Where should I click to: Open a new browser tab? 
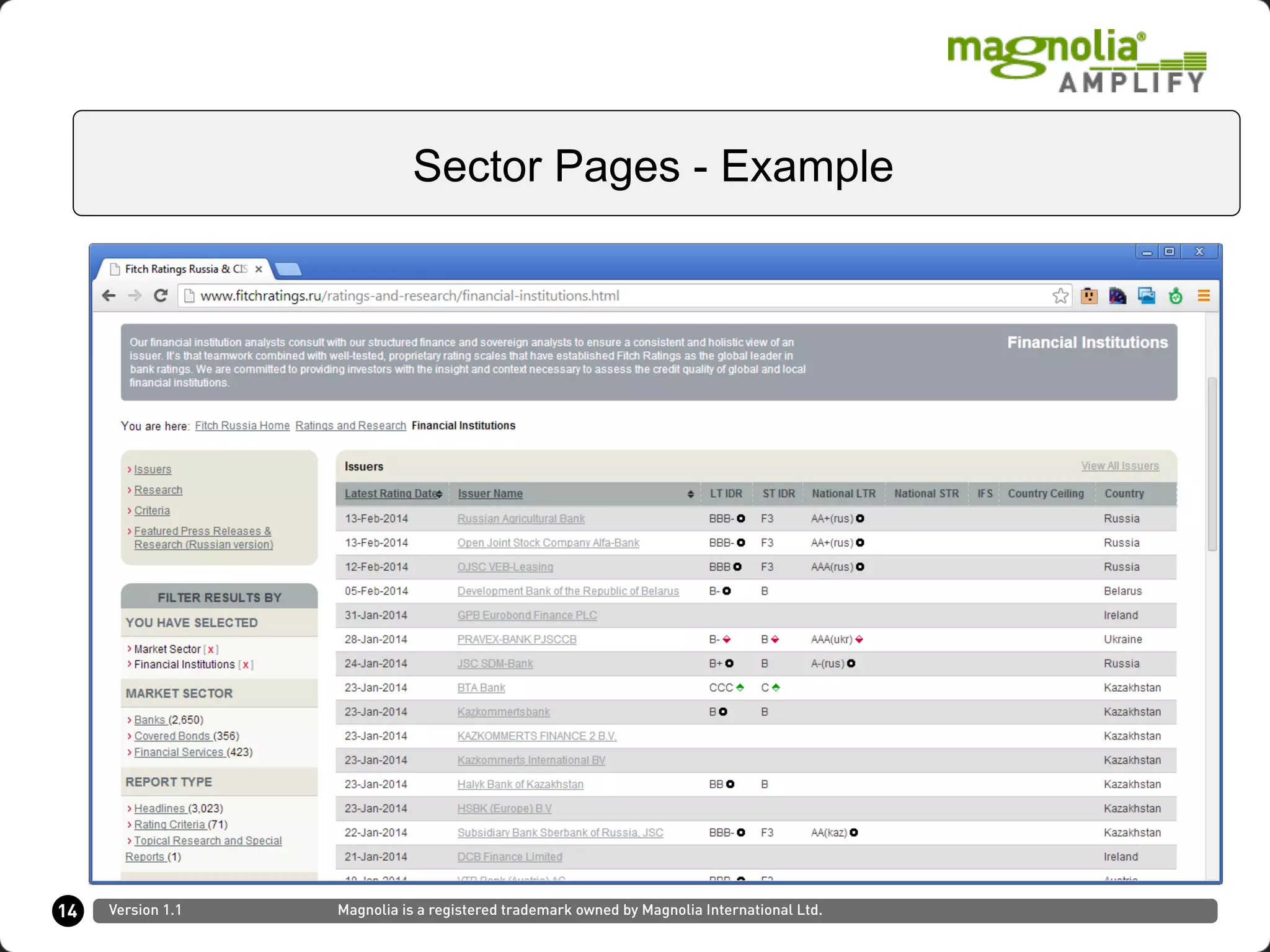click(x=288, y=269)
